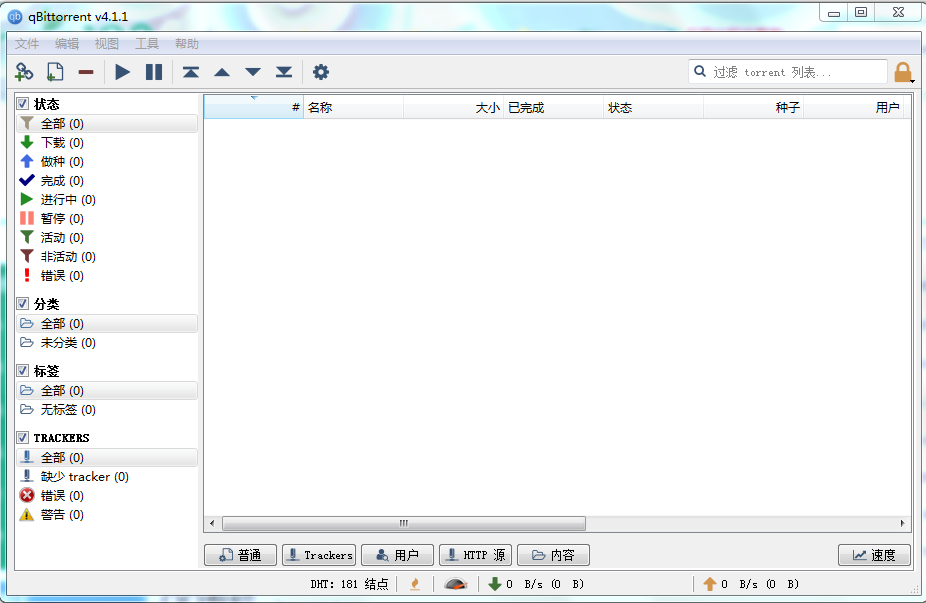
Task: Open the 工具 menu
Action: 146,44
